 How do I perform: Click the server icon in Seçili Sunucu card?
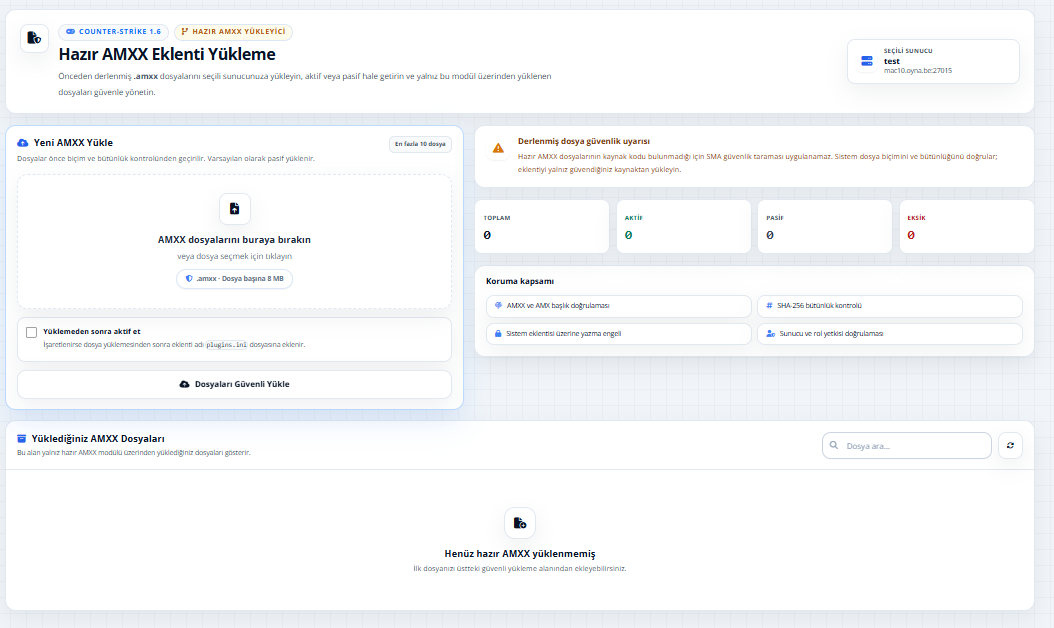tap(867, 61)
